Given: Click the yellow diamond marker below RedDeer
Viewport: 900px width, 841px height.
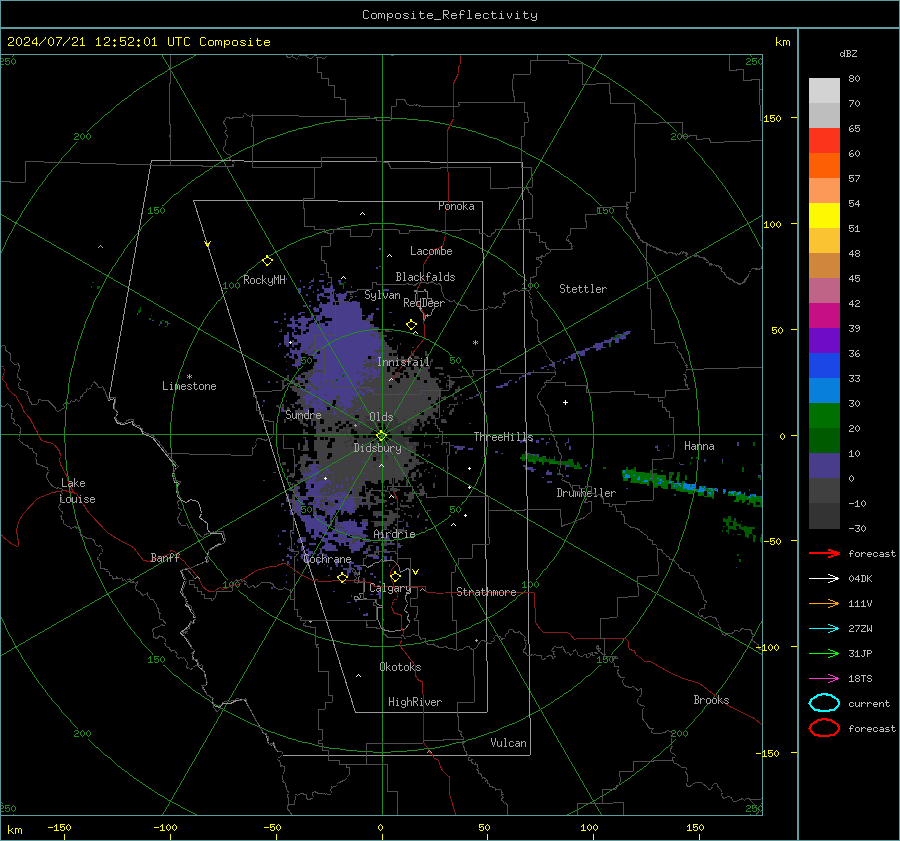Looking at the screenshot, I should point(411,325).
